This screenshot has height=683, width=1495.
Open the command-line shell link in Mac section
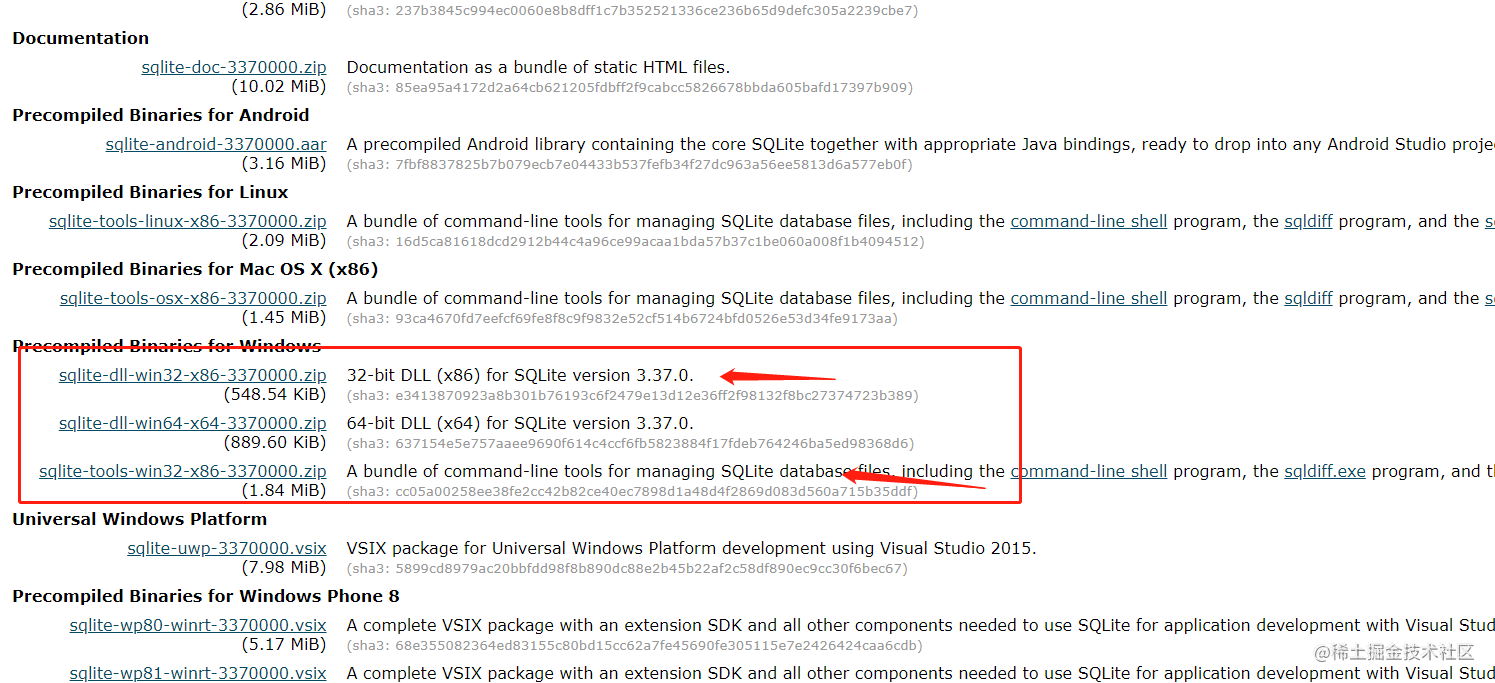(1089, 298)
